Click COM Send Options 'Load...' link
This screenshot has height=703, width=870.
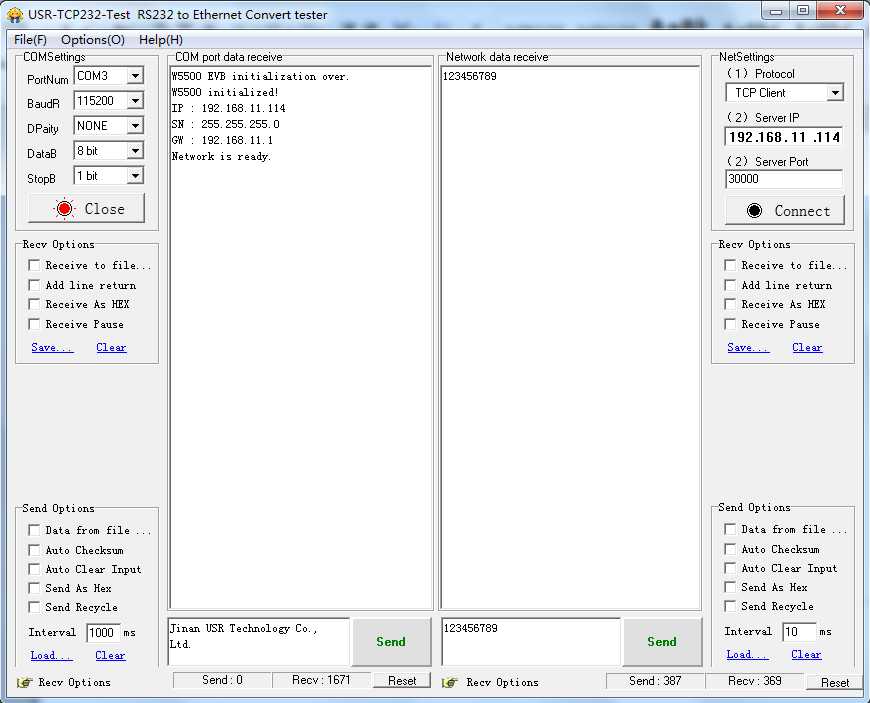pos(51,655)
